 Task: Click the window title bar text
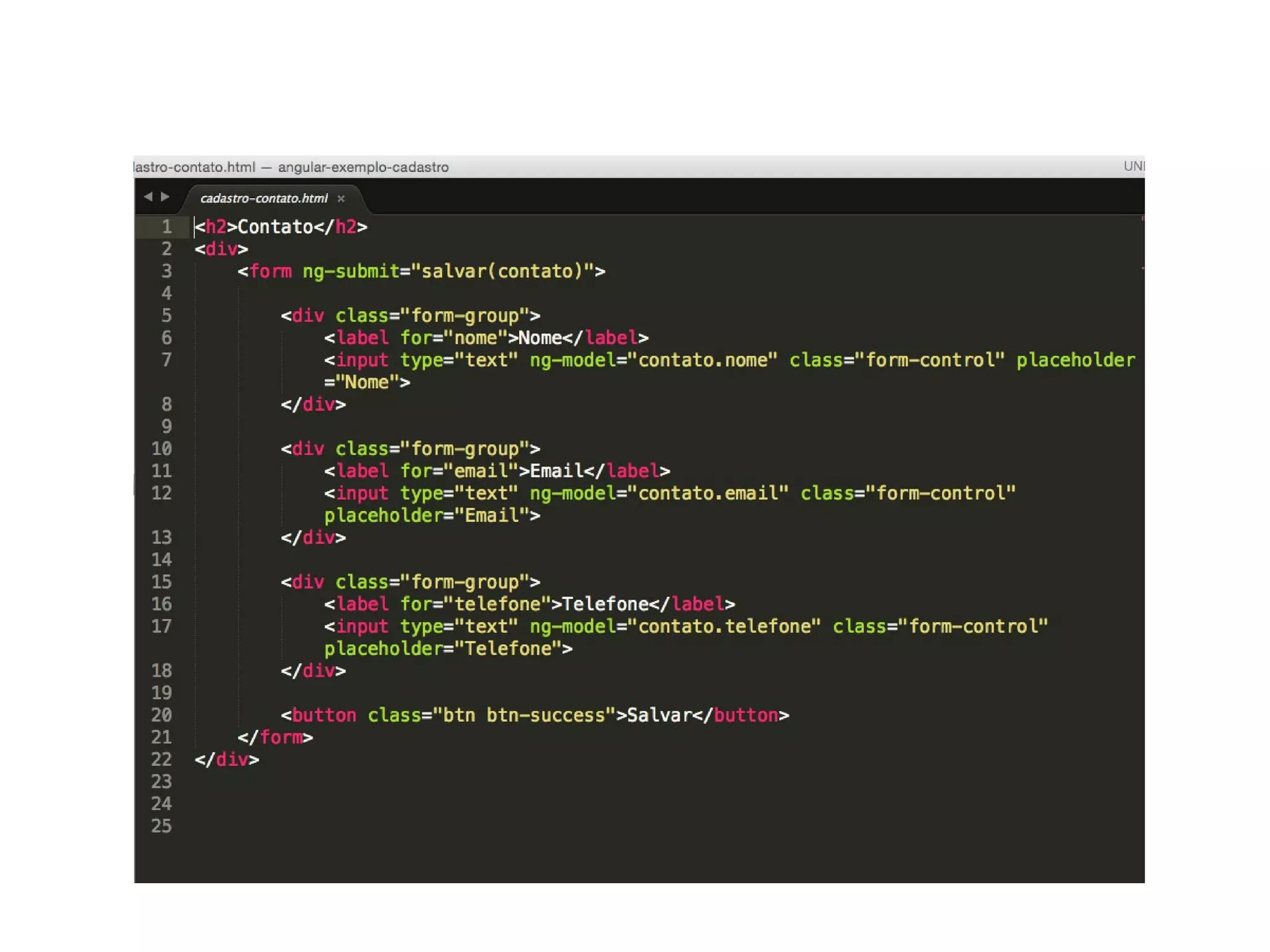[x=291, y=167]
